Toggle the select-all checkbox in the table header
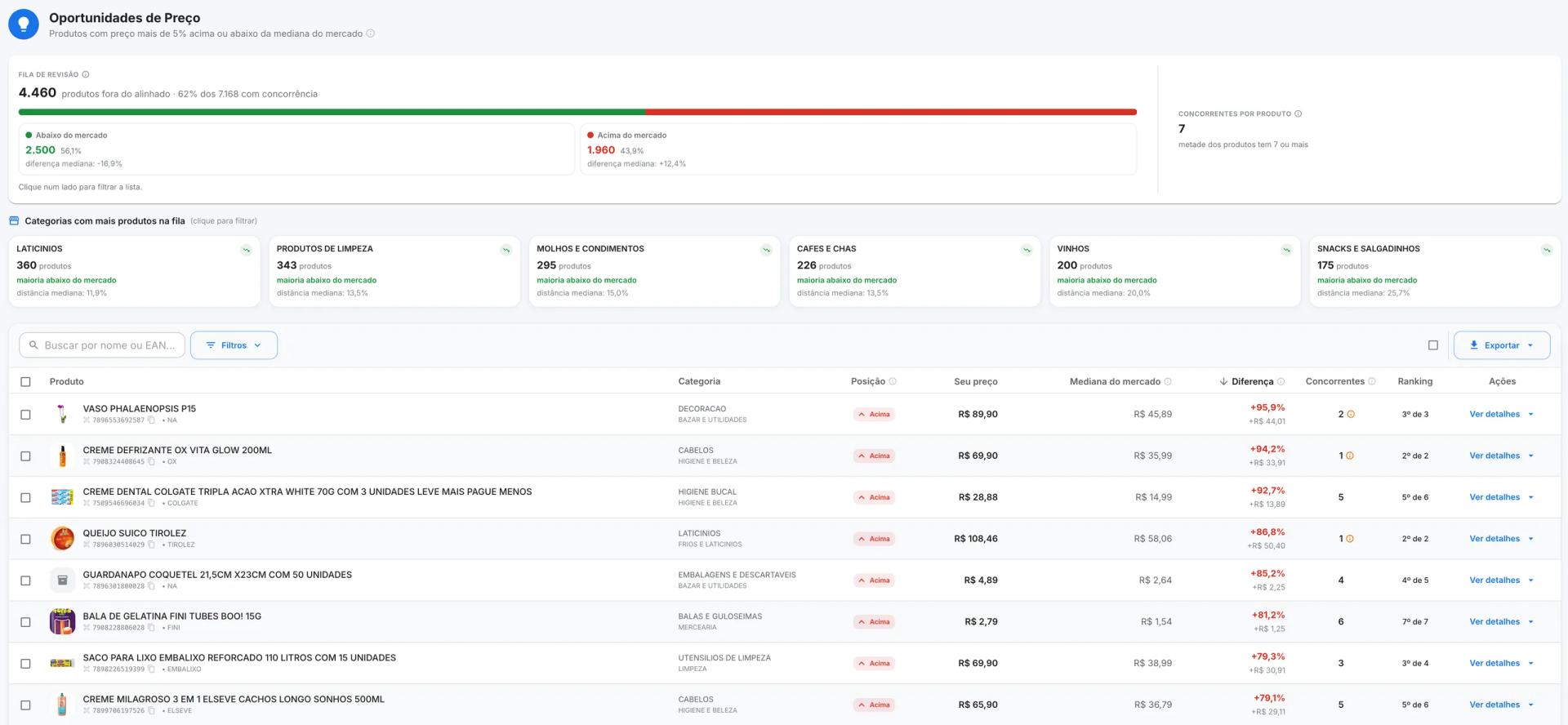The width and height of the screenshot is (1568, 725). click(25, 381)
